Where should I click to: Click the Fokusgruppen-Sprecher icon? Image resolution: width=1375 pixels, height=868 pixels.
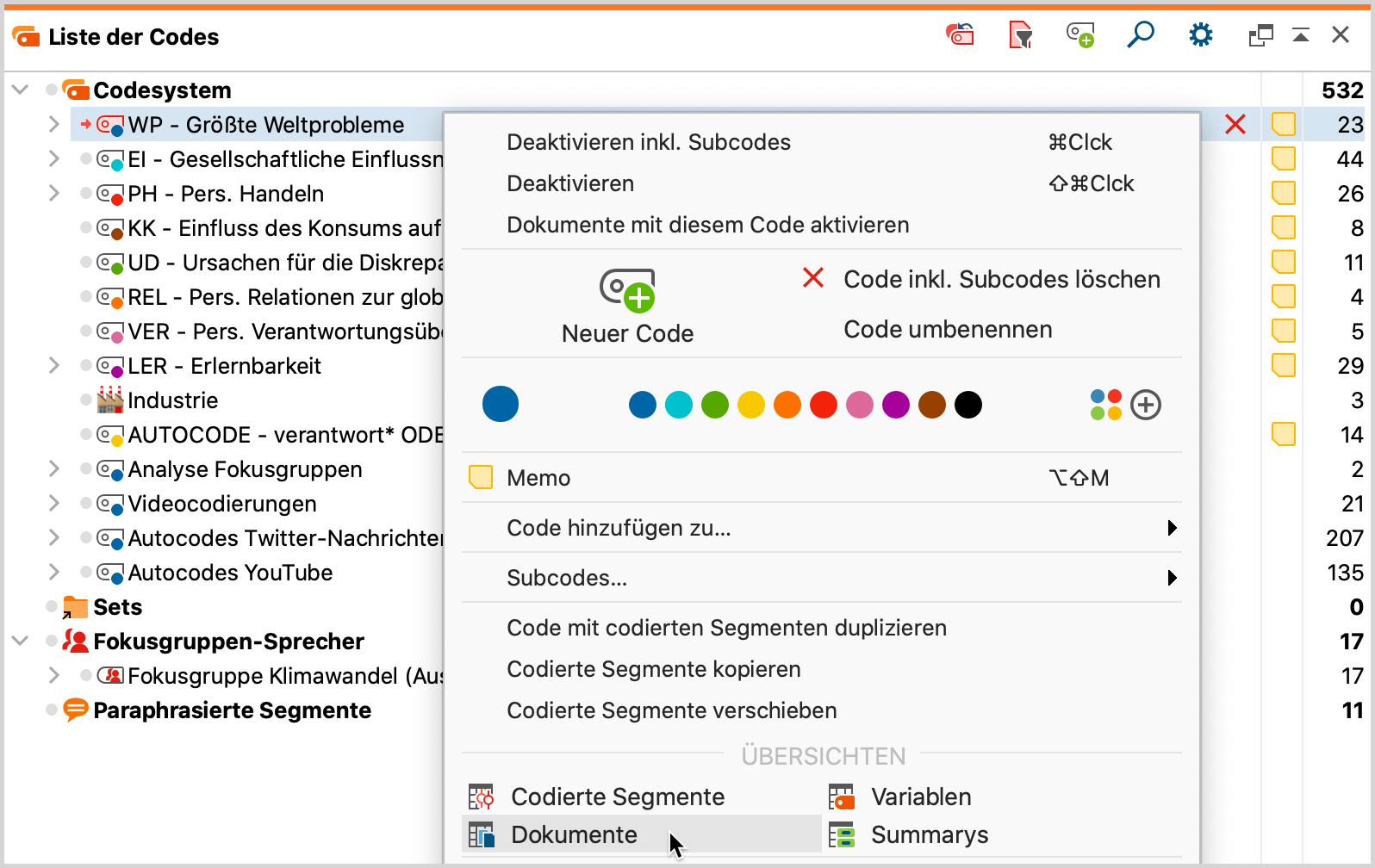(76, 642)
